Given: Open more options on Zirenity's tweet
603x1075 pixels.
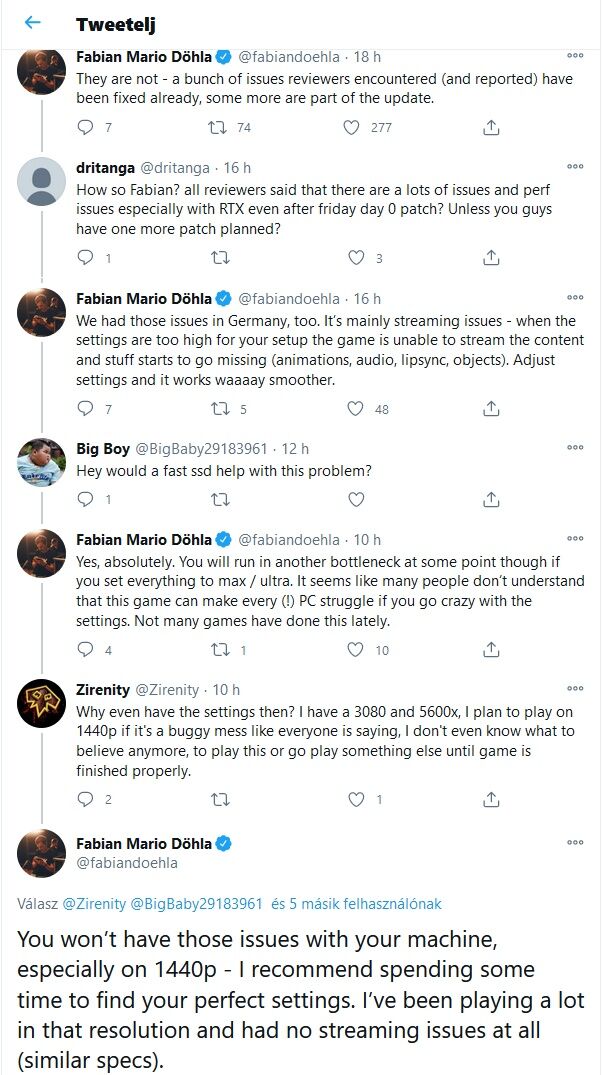Looking at the screenshot, I should [575, 688].
